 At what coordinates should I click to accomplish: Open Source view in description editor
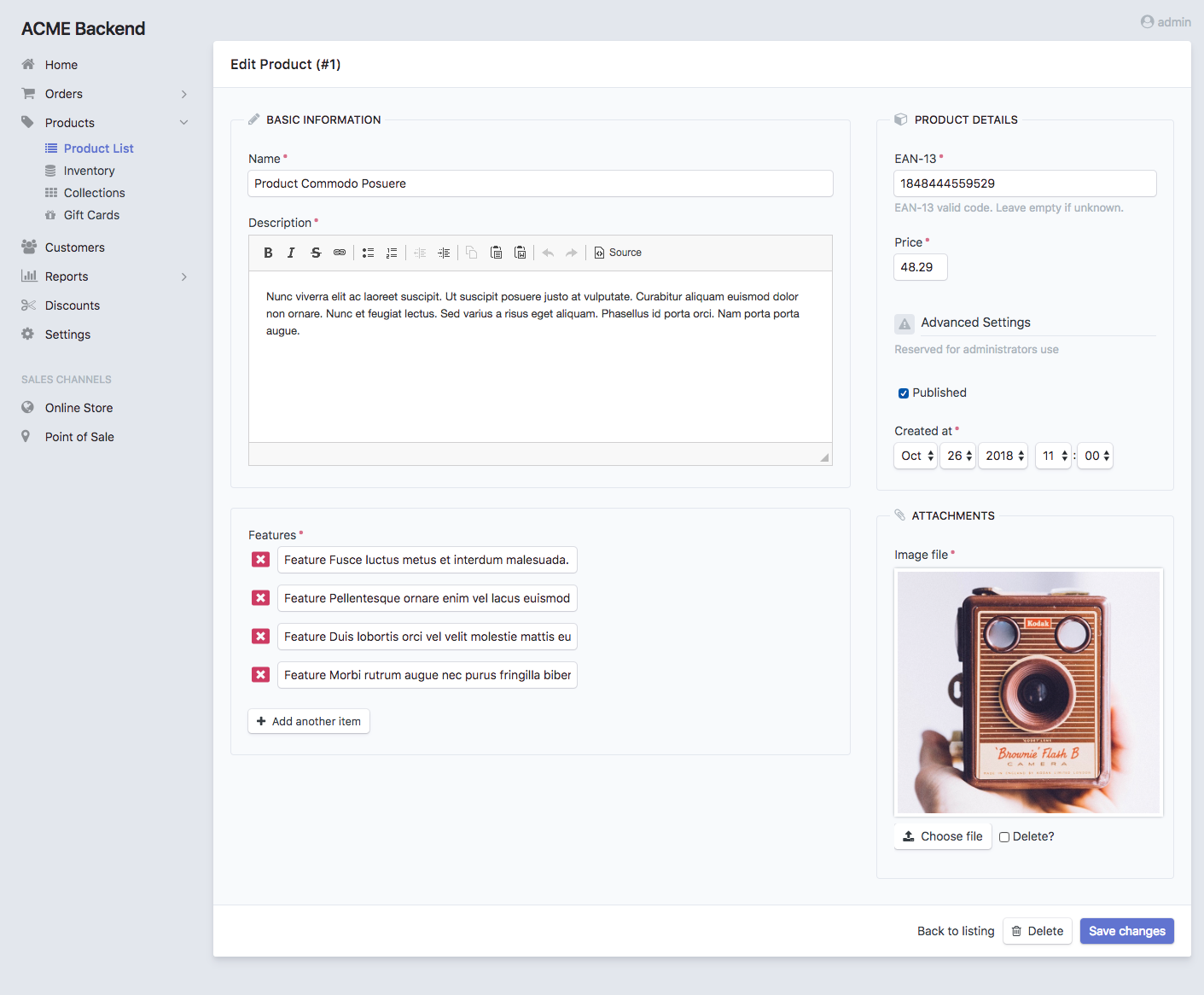618,253
